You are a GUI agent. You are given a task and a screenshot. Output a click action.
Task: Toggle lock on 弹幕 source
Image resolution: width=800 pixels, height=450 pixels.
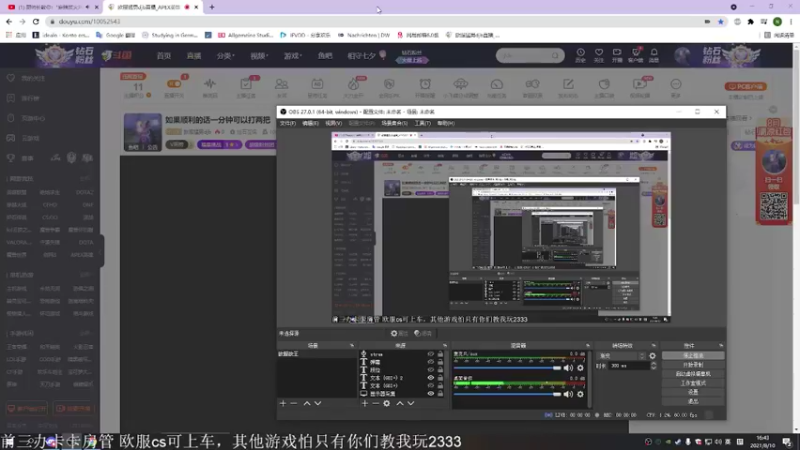click(x=440, y=362)
